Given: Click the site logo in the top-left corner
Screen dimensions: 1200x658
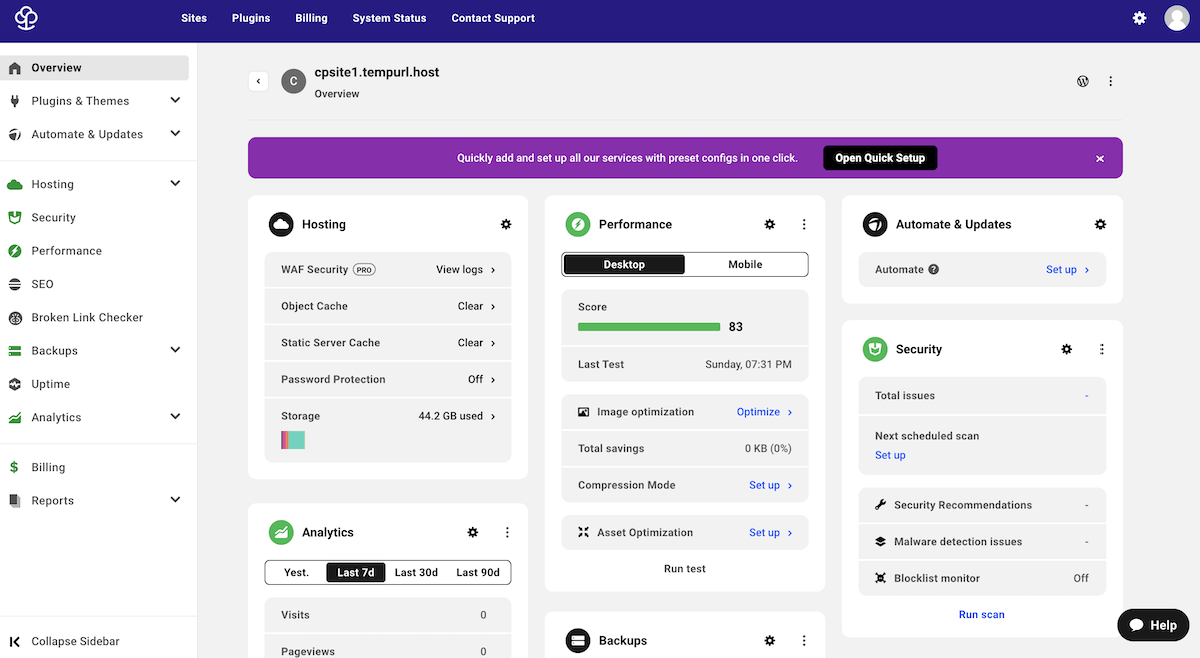Looking at the screenshot, I should tap(25, 18).
